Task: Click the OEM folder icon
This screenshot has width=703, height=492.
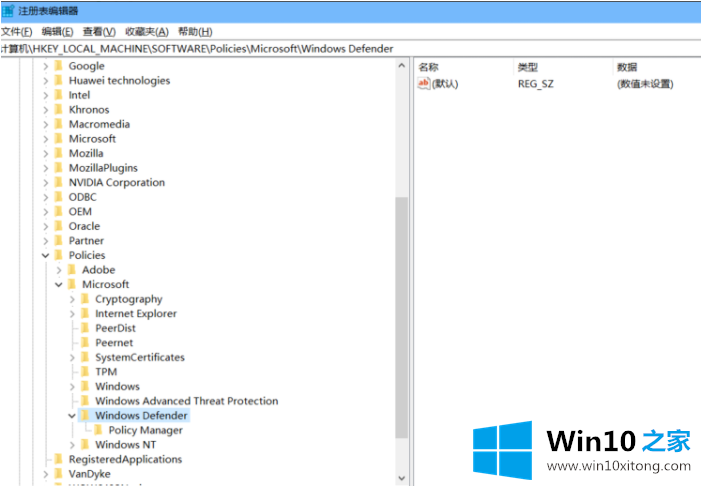Action: tap(58, 212)
